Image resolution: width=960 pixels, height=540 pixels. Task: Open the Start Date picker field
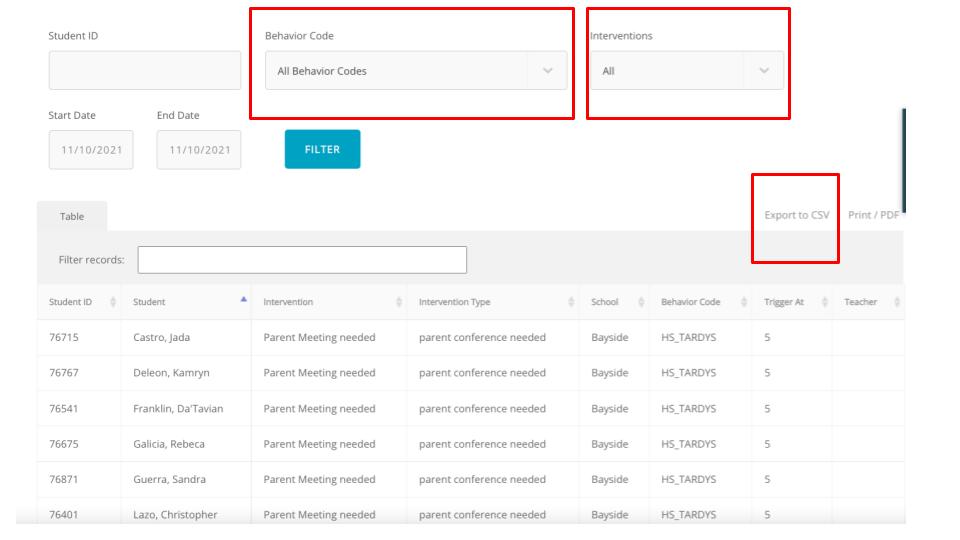pyautogui.click(x=91, y=150)
